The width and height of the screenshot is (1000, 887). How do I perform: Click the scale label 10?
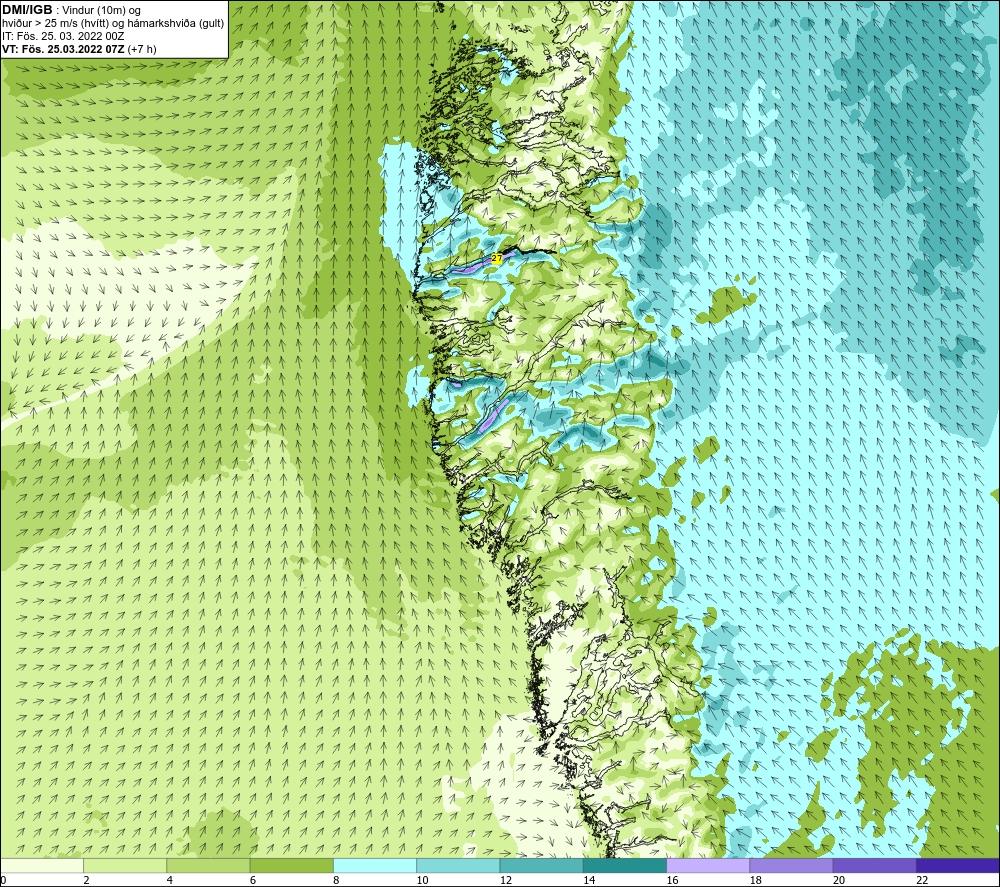pyautogui.click(x=422, y=880)
